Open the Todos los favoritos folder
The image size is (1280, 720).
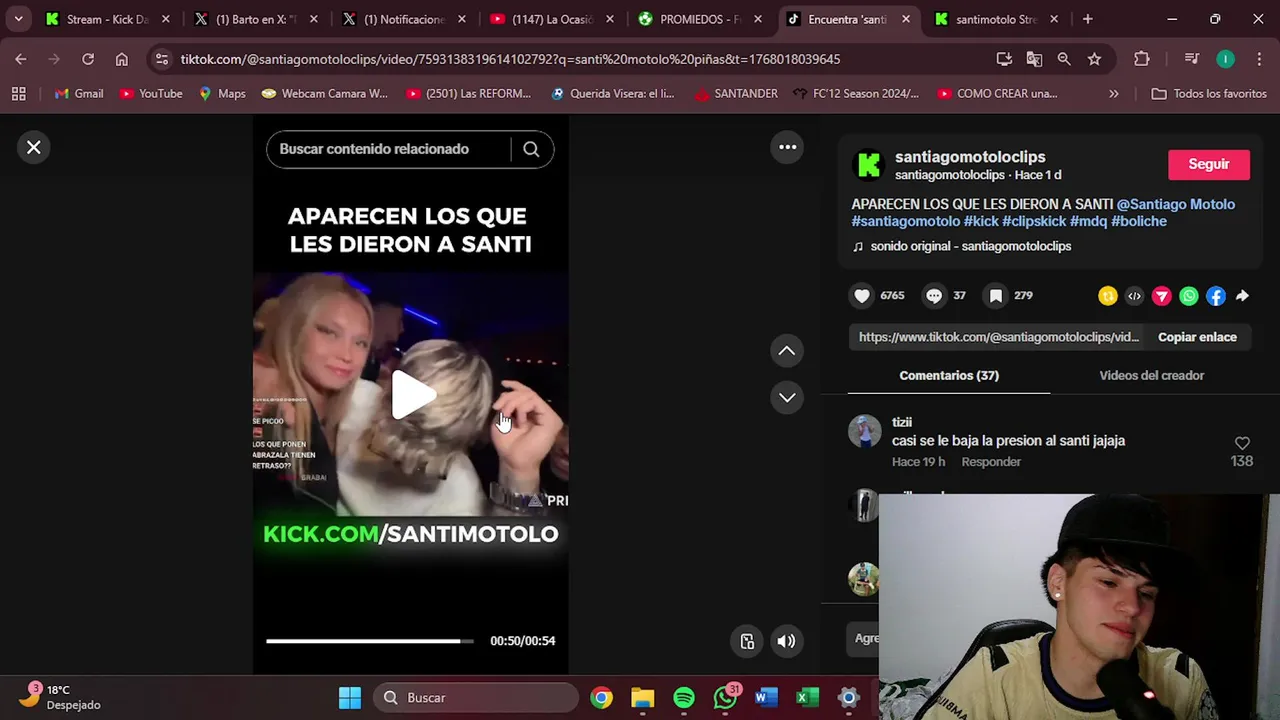click(1209, 94)
